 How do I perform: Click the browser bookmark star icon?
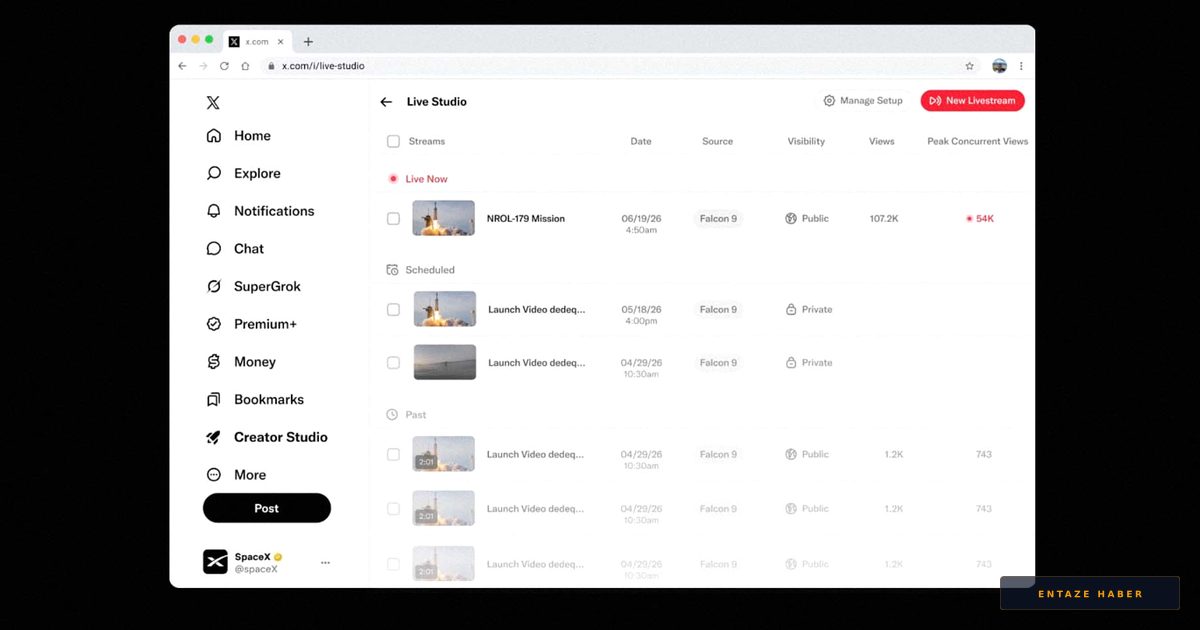click(x=969, y=66)
